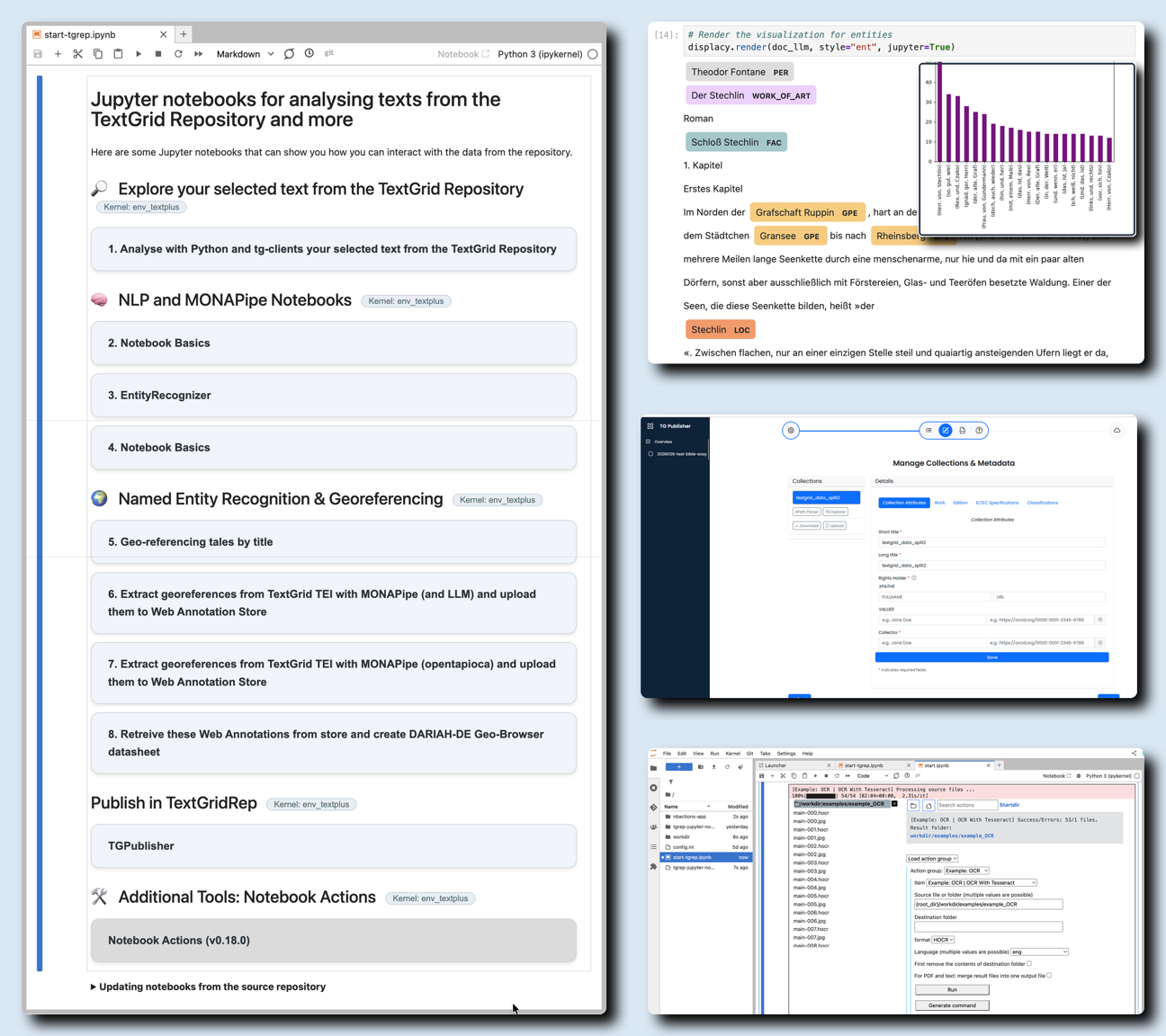The image size is (1166, 1036).
Task: Cut the selected cell in start-tgrep notebook
Action: (78, 54)
